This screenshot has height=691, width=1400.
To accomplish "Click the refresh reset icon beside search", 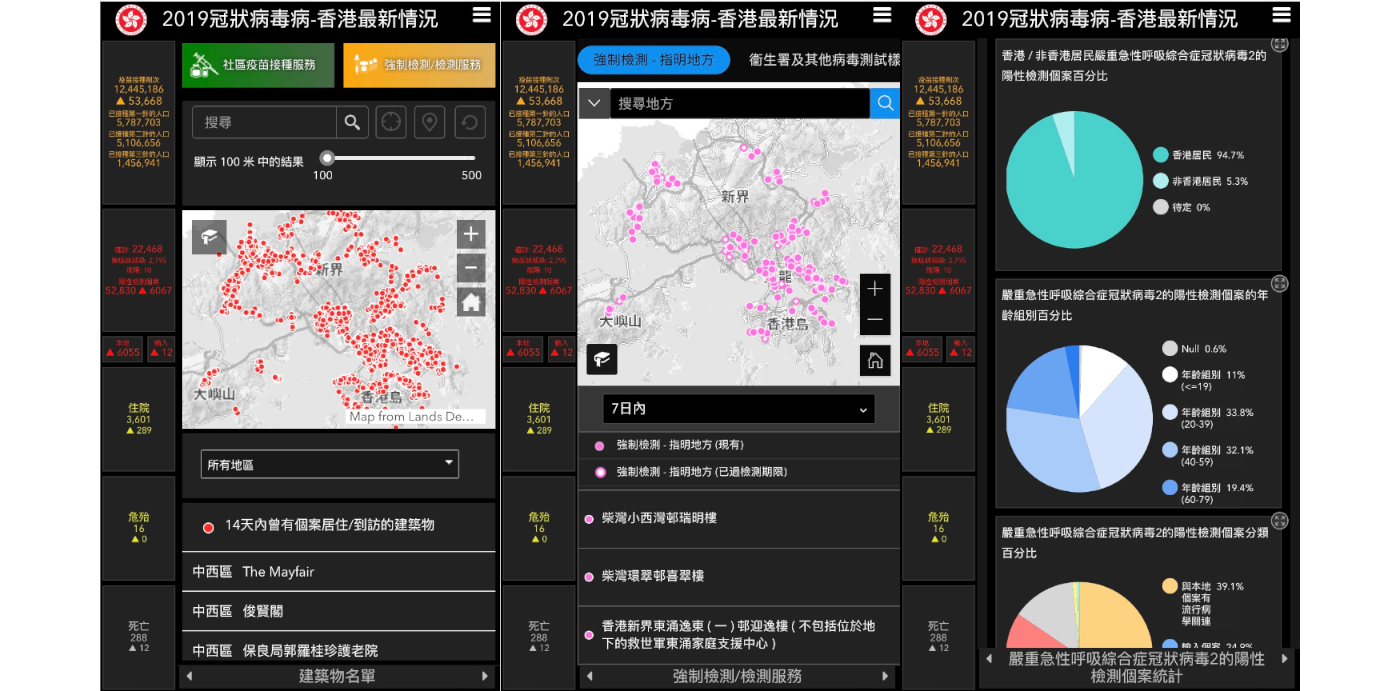I will 469,122.
